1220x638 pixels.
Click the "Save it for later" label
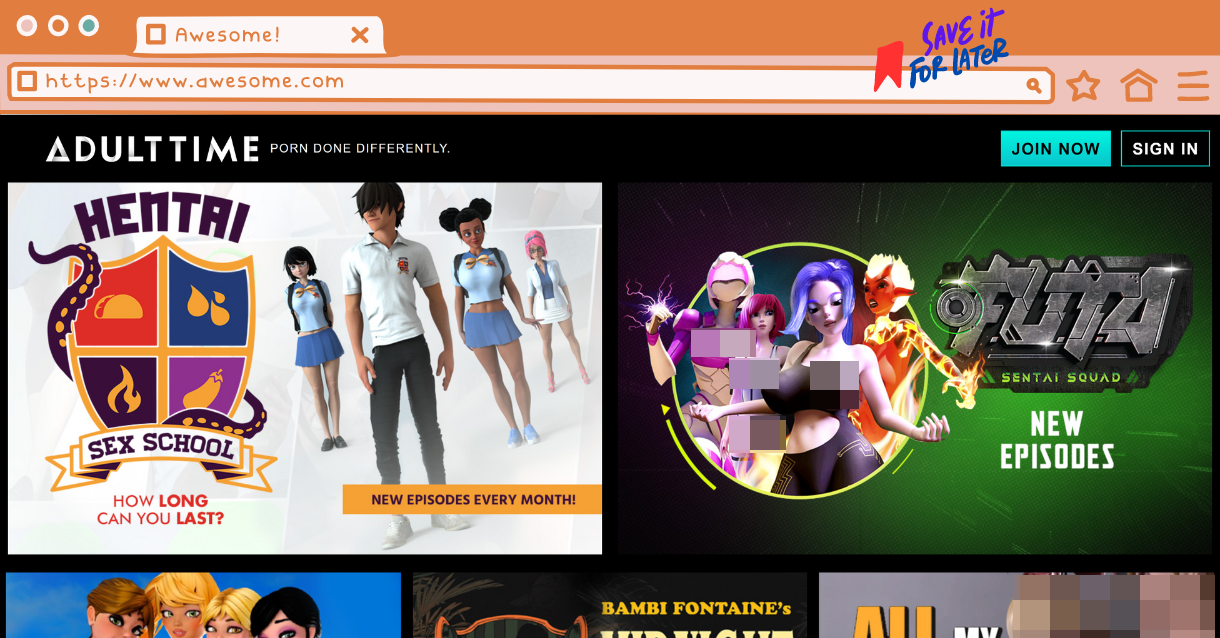click(x=960, y=50)
